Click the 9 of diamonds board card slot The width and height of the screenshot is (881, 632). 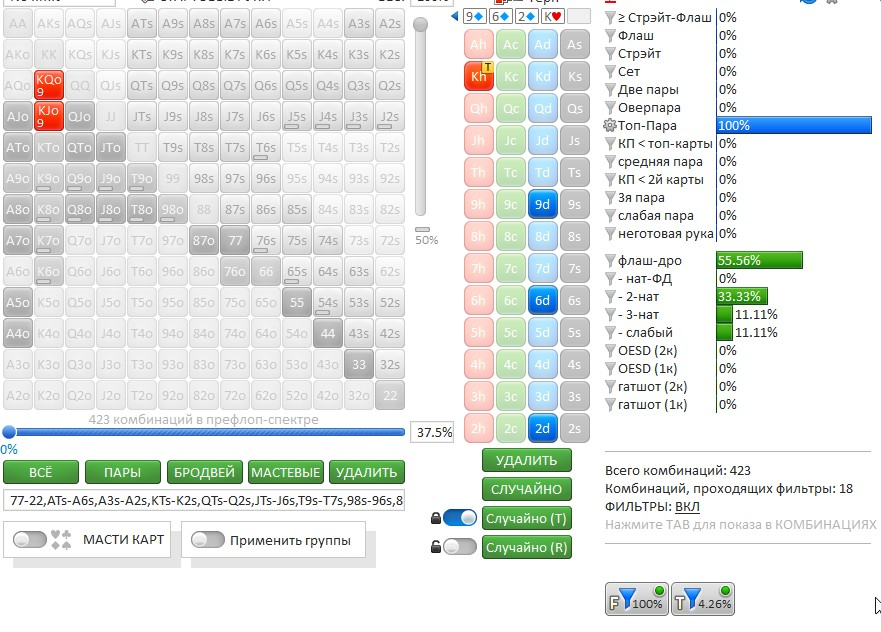tap(475, 17)
